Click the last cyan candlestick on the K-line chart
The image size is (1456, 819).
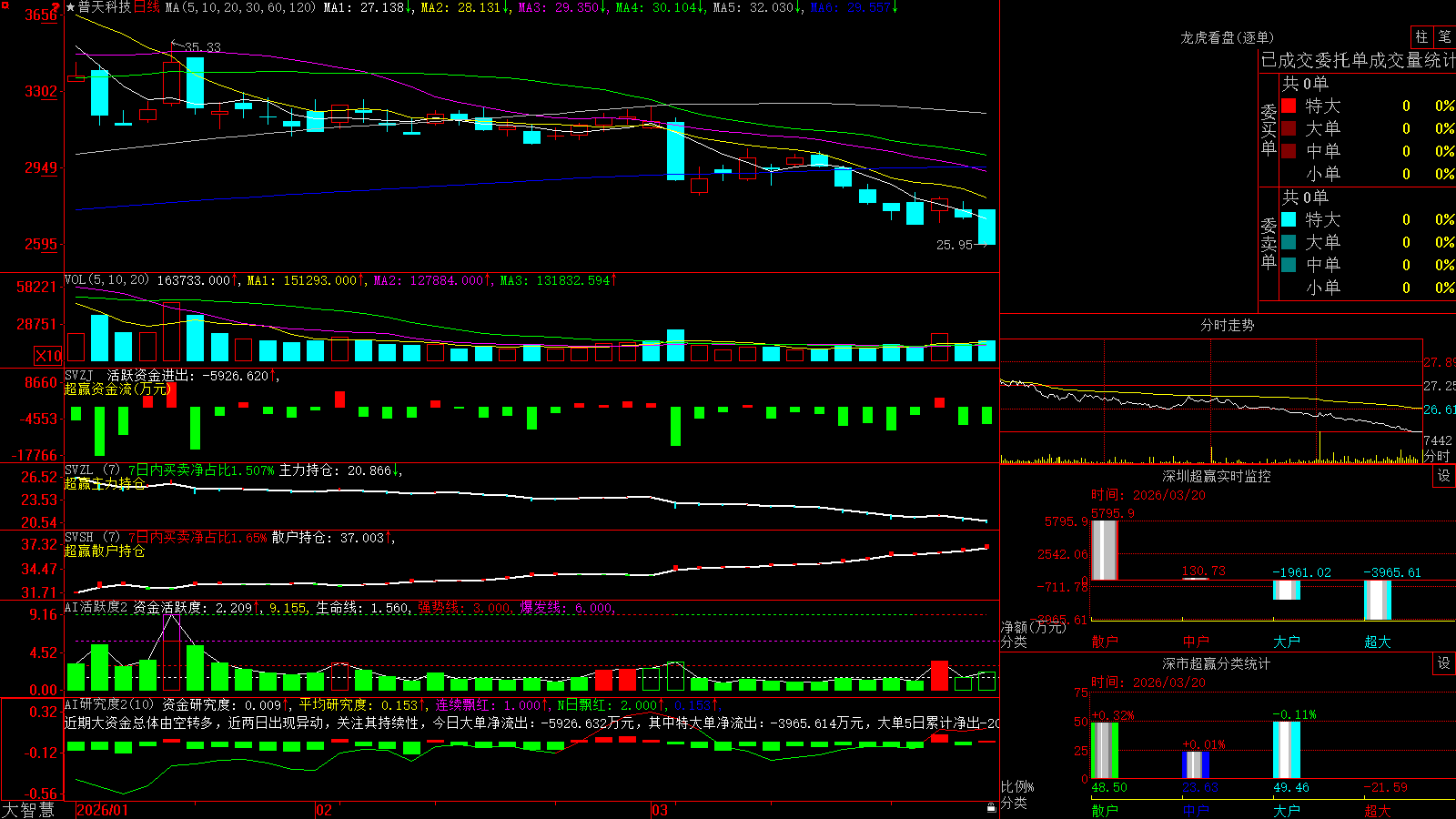[x=986, y=227]
